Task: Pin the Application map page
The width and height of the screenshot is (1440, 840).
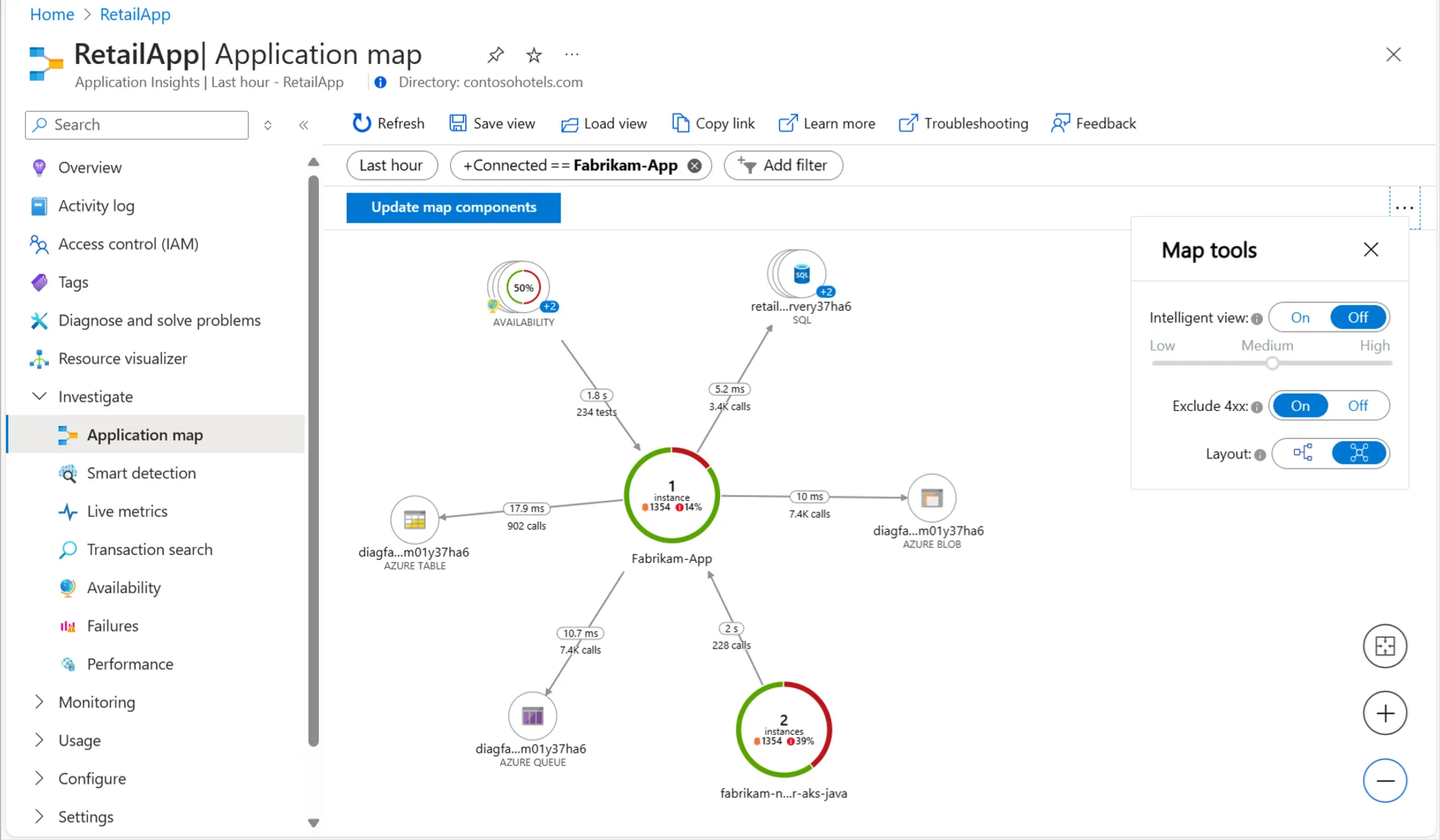Action: 495,55
